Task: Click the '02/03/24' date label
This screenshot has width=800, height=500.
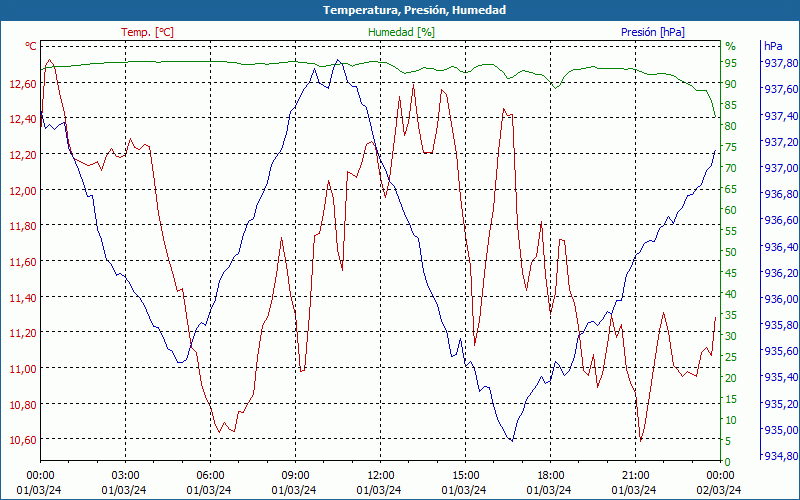Action: coord(719,490)
